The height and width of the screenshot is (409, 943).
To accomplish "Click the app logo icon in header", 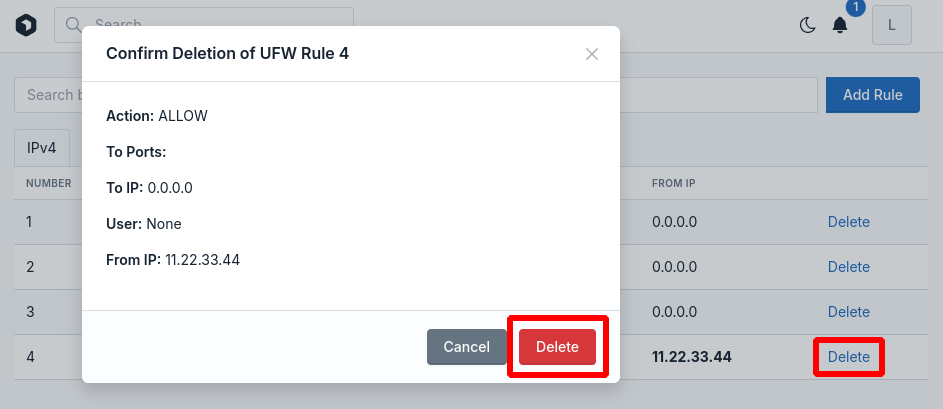I will tap(26, 25).
